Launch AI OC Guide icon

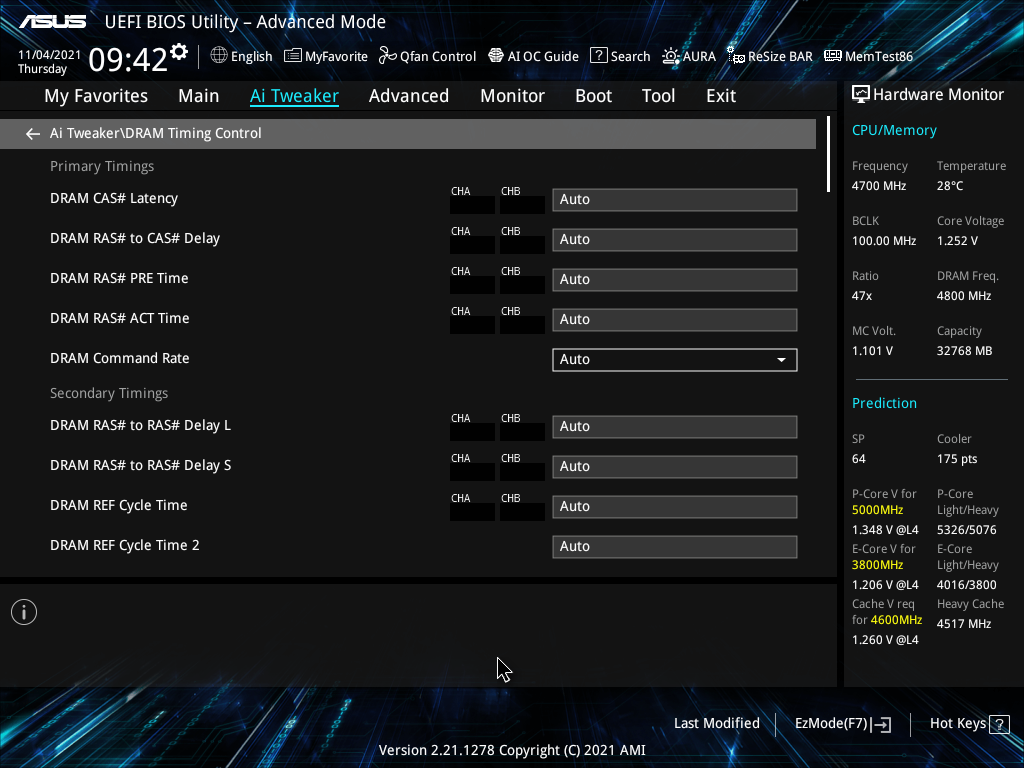point(496,56)
